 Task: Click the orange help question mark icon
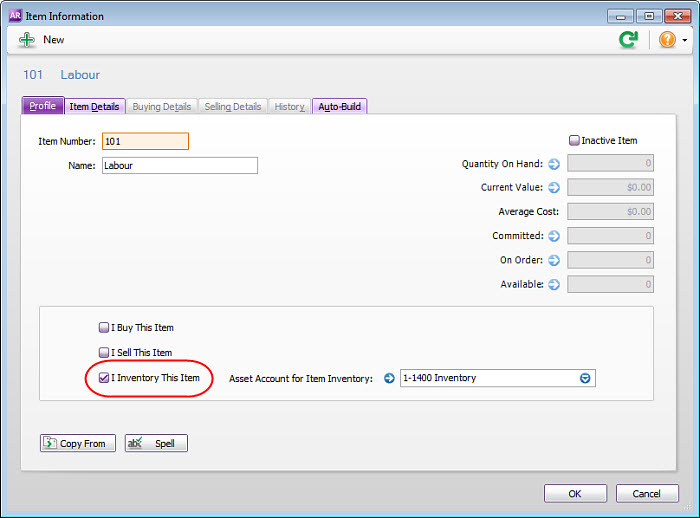coord(667,40)
